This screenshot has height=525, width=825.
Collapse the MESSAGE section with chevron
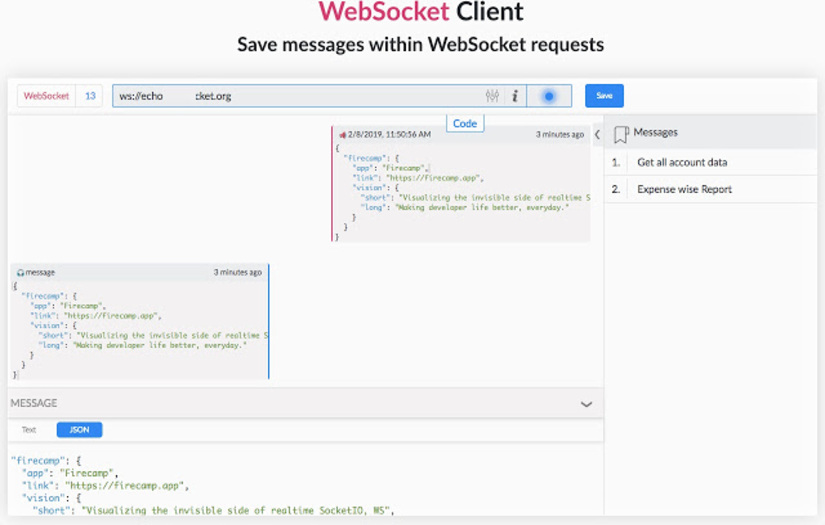point(586,404)
